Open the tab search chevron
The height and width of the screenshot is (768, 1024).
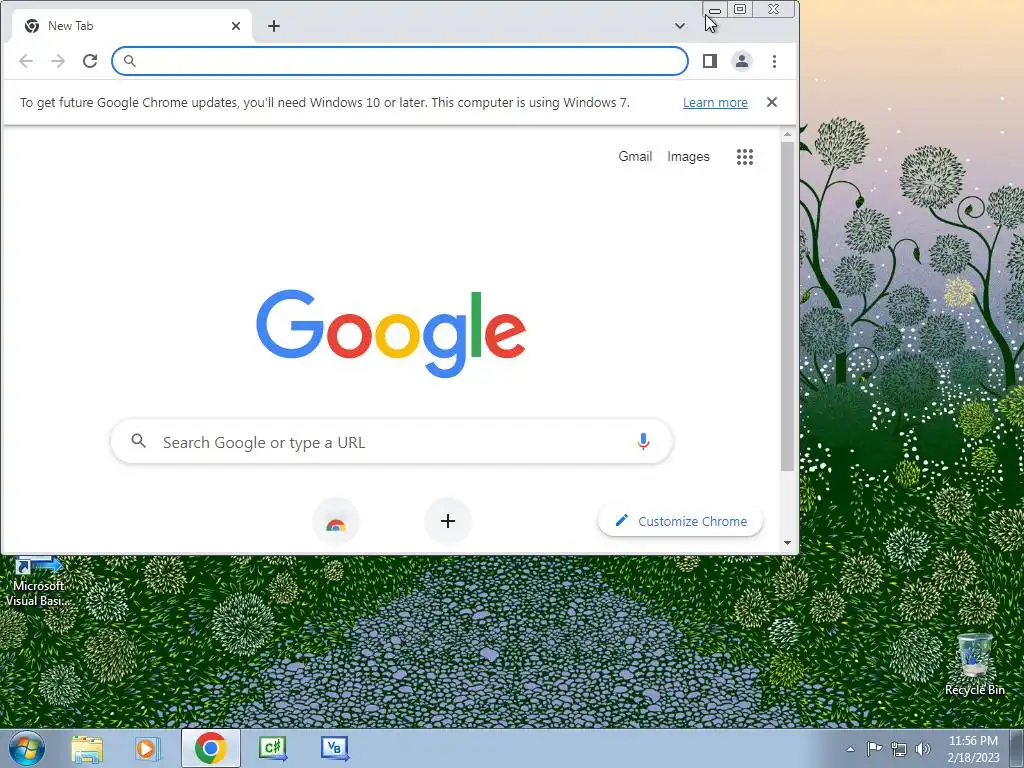[x=680, y=26]
